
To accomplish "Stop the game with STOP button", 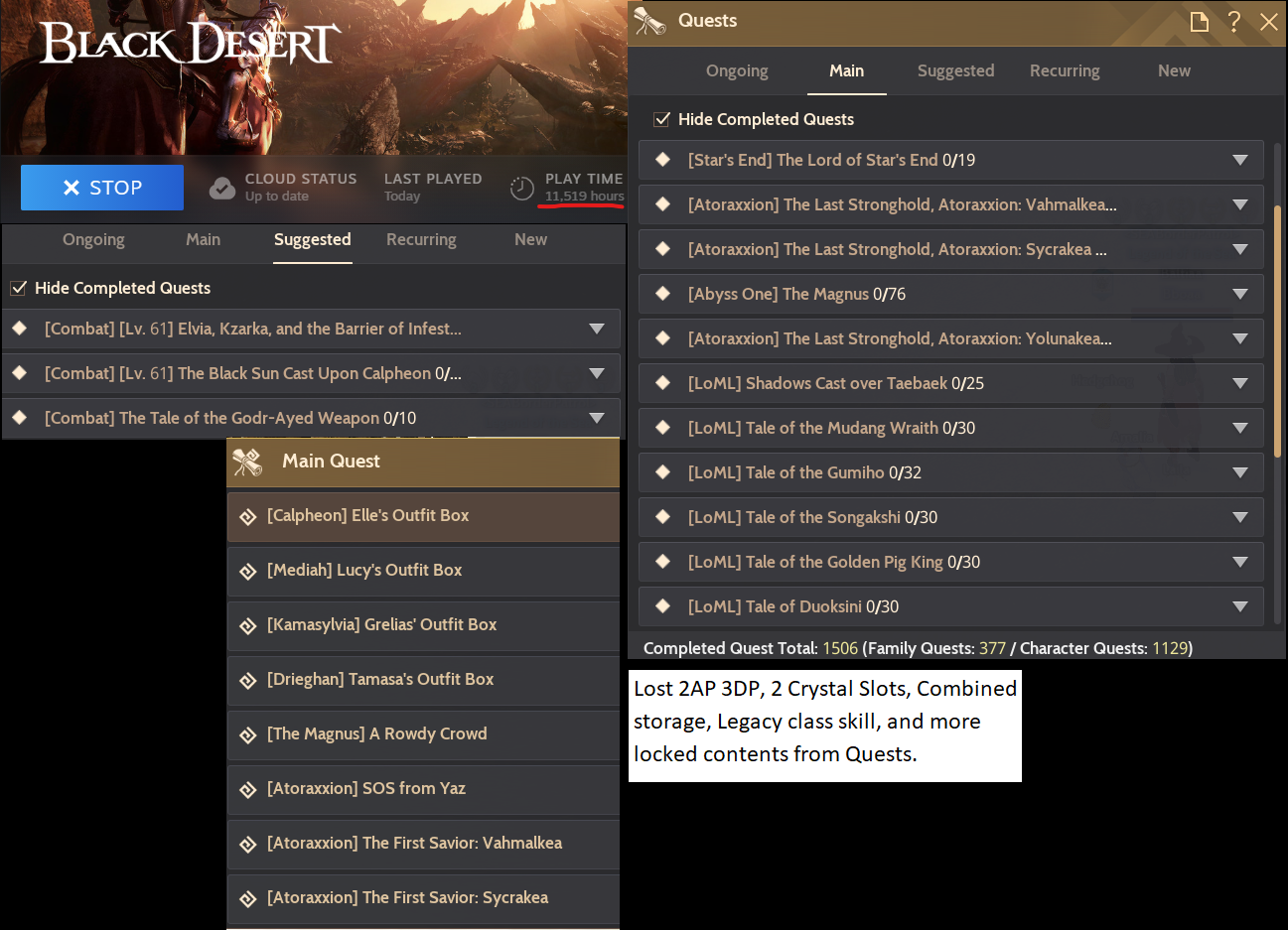I will tap(102, 188).
